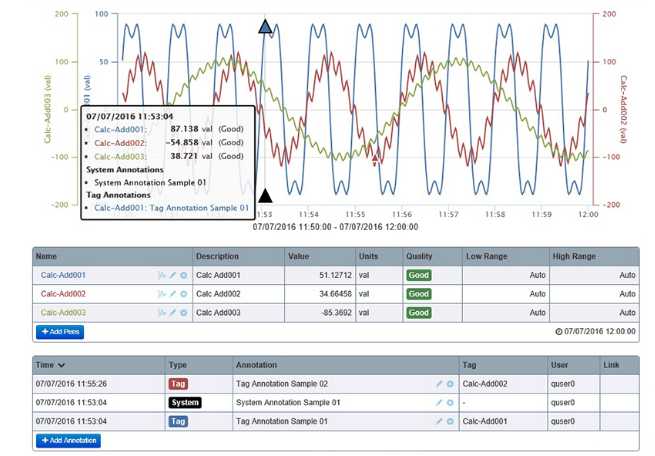Click the Quality column header

point(418,256)
